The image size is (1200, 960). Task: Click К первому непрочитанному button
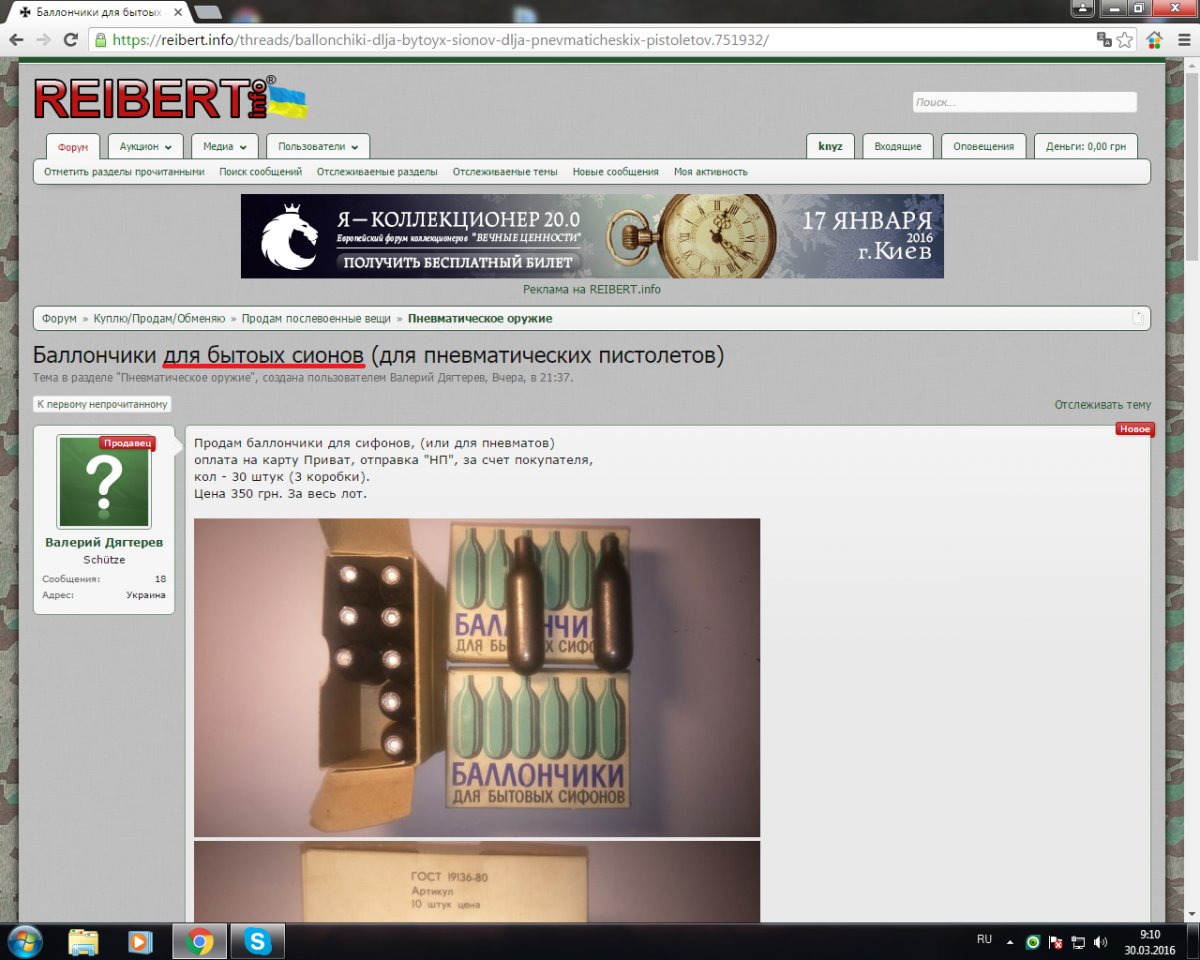pos(102,404)
